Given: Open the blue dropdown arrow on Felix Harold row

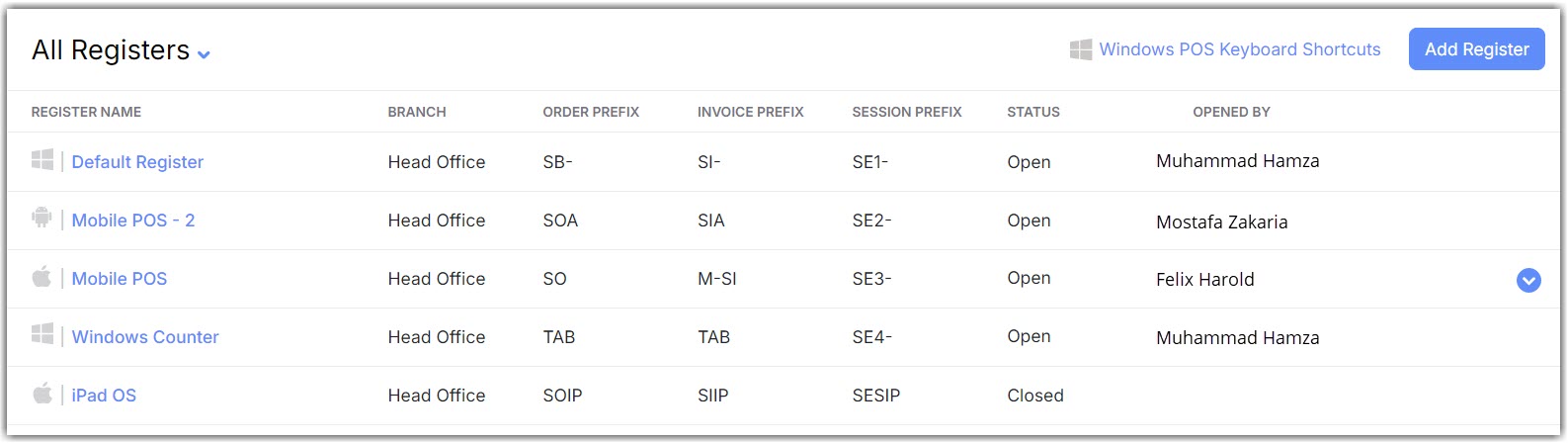Looking at the screenshot, I should 1527,281.
